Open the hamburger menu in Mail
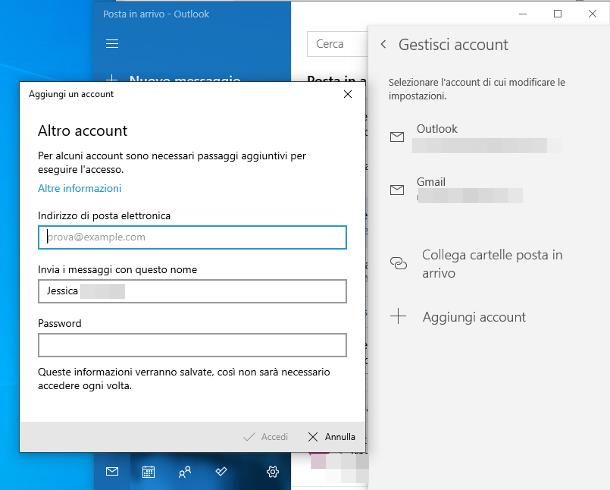Image resolution: width=610 pixels, height=490 pixels. 112,44
